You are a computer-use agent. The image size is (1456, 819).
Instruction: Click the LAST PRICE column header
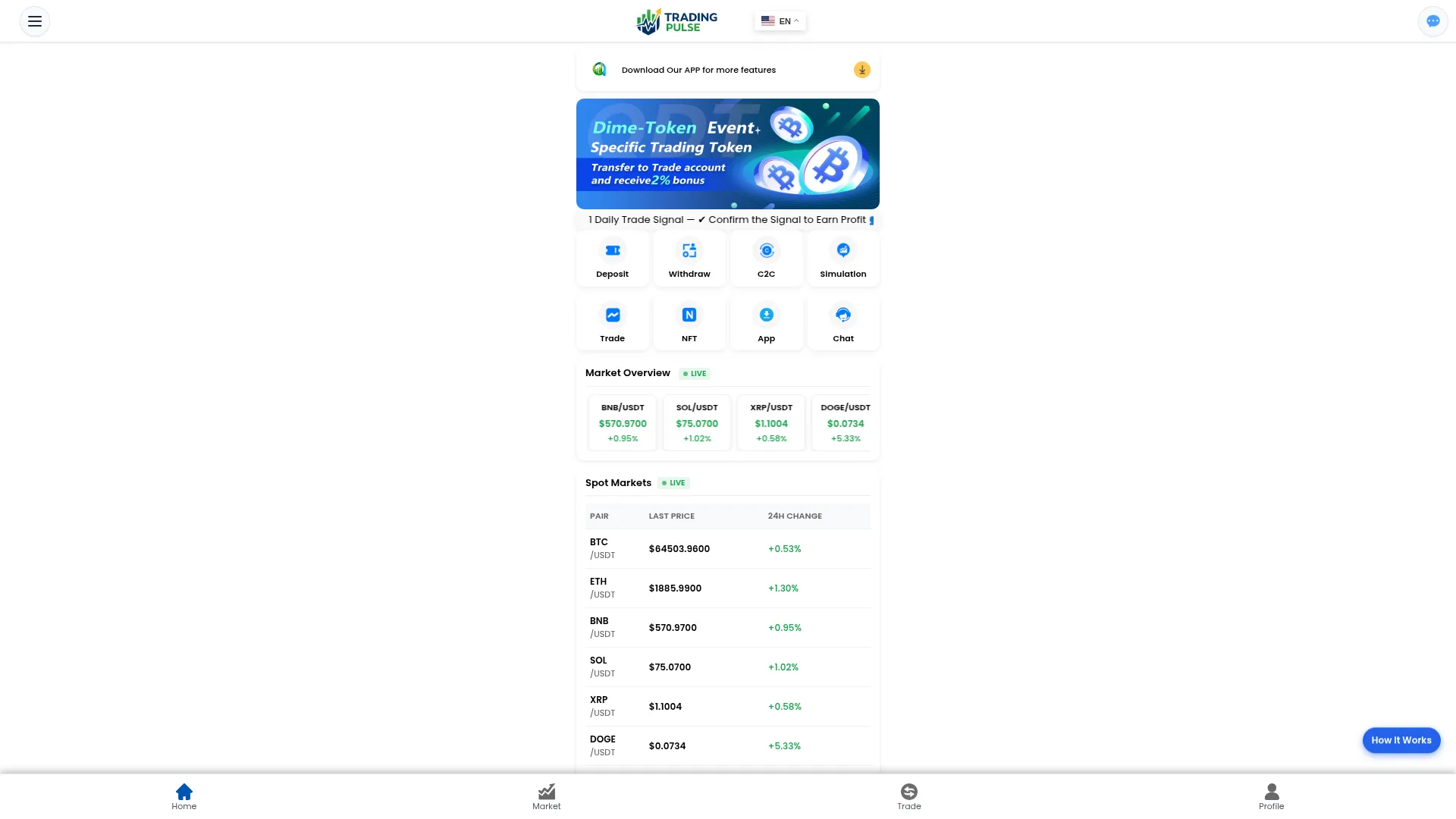(672, 516)
